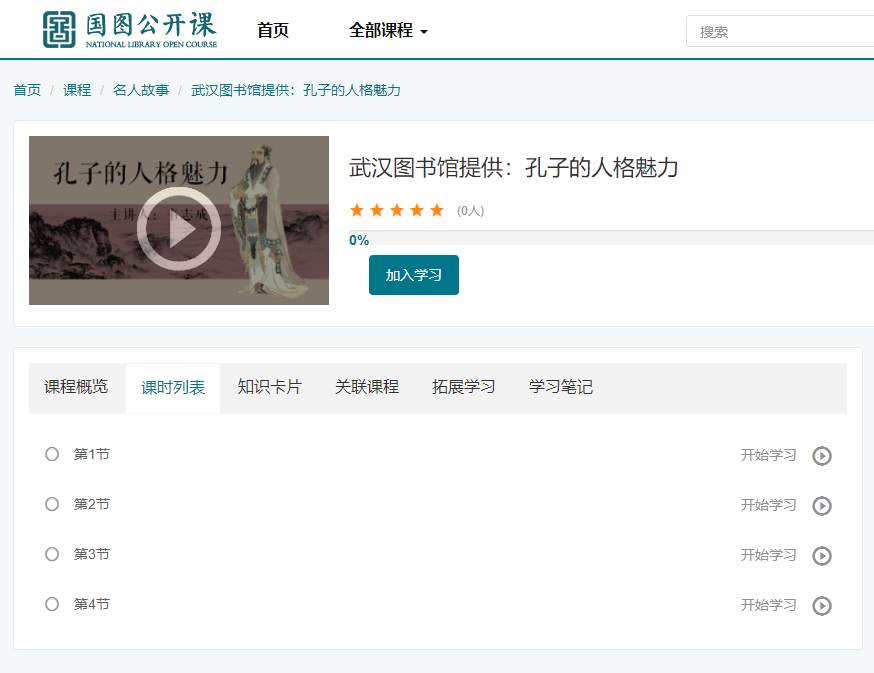Open the 第4节 lesson title
This screenshot has width=874, height=673.
pos(92,604)
